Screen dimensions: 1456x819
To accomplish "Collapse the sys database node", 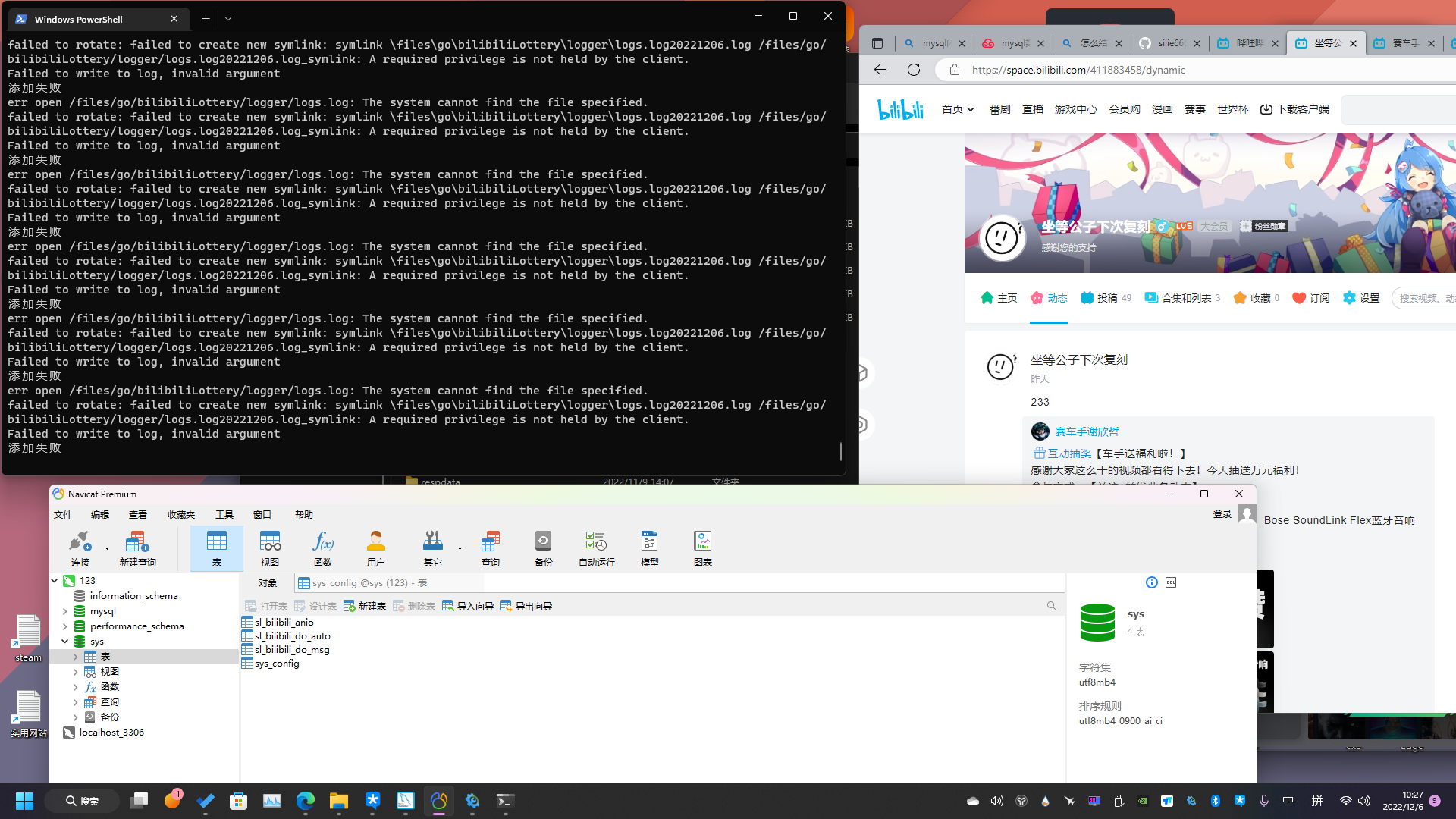I will click(65, 642).
